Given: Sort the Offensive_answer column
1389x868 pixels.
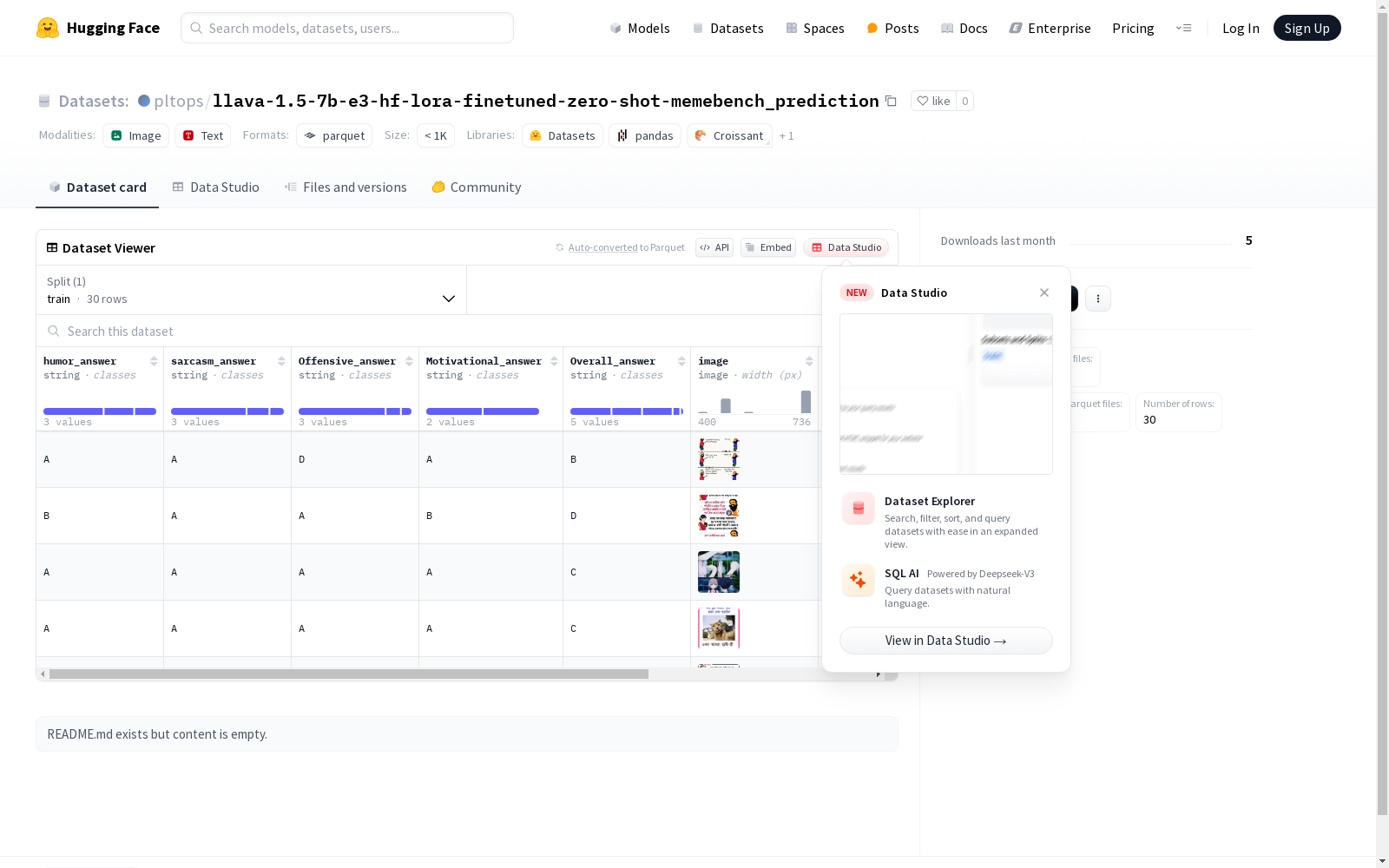Looking at the screenshot, I should 409,361.
